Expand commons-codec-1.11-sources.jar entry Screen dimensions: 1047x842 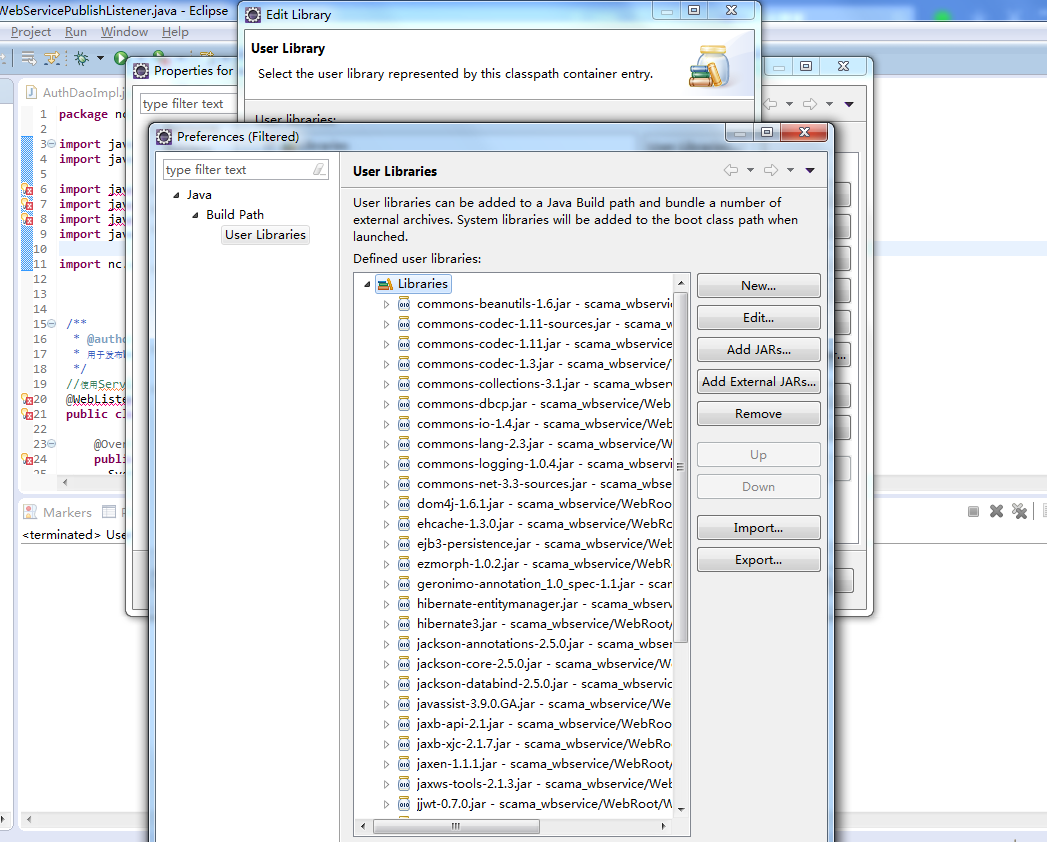[386, 325]
